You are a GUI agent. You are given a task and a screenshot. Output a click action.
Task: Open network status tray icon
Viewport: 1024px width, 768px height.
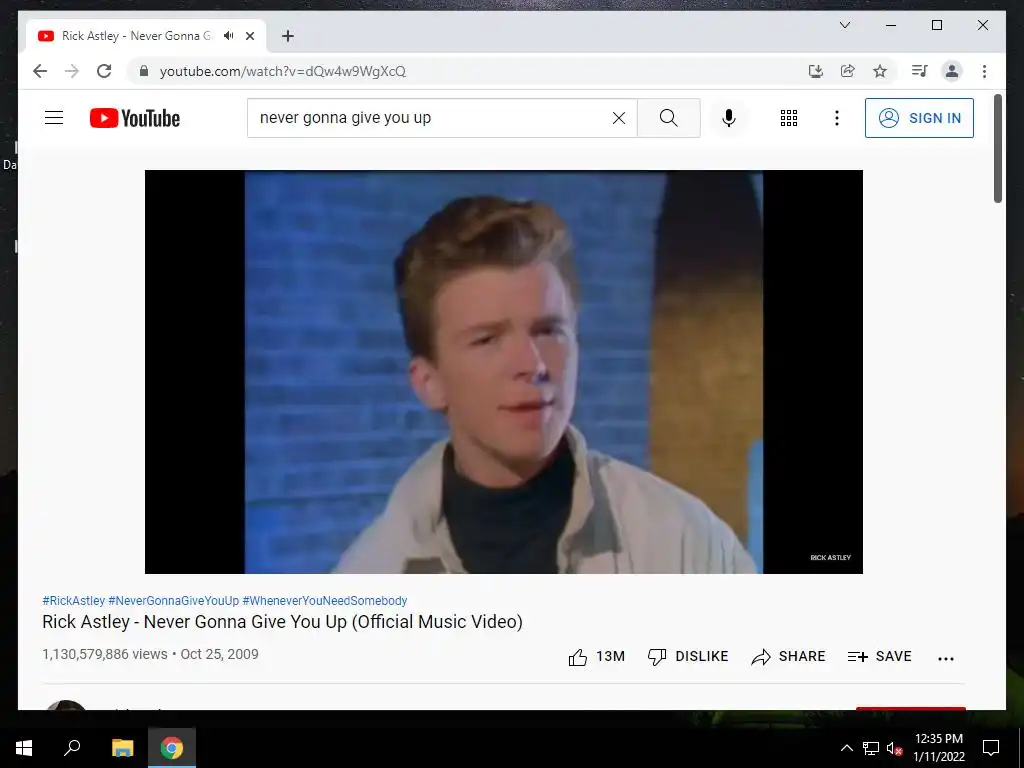(x=871, y=748)
